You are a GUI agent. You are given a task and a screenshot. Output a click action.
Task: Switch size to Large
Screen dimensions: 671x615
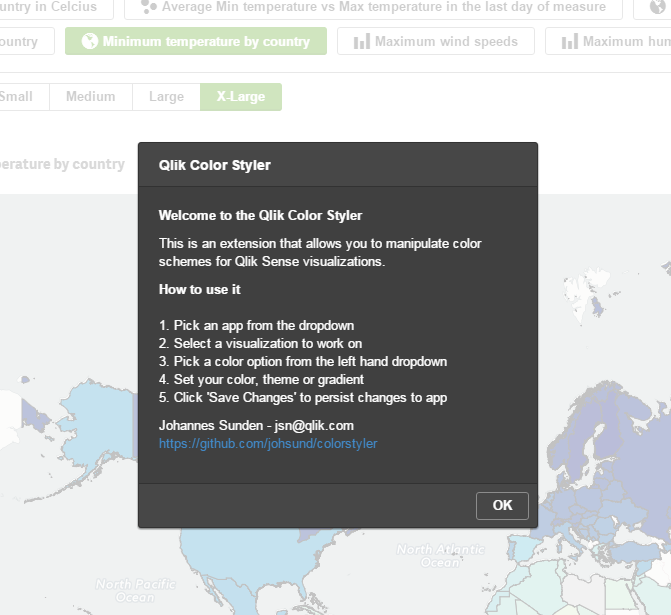pos(166,97)
